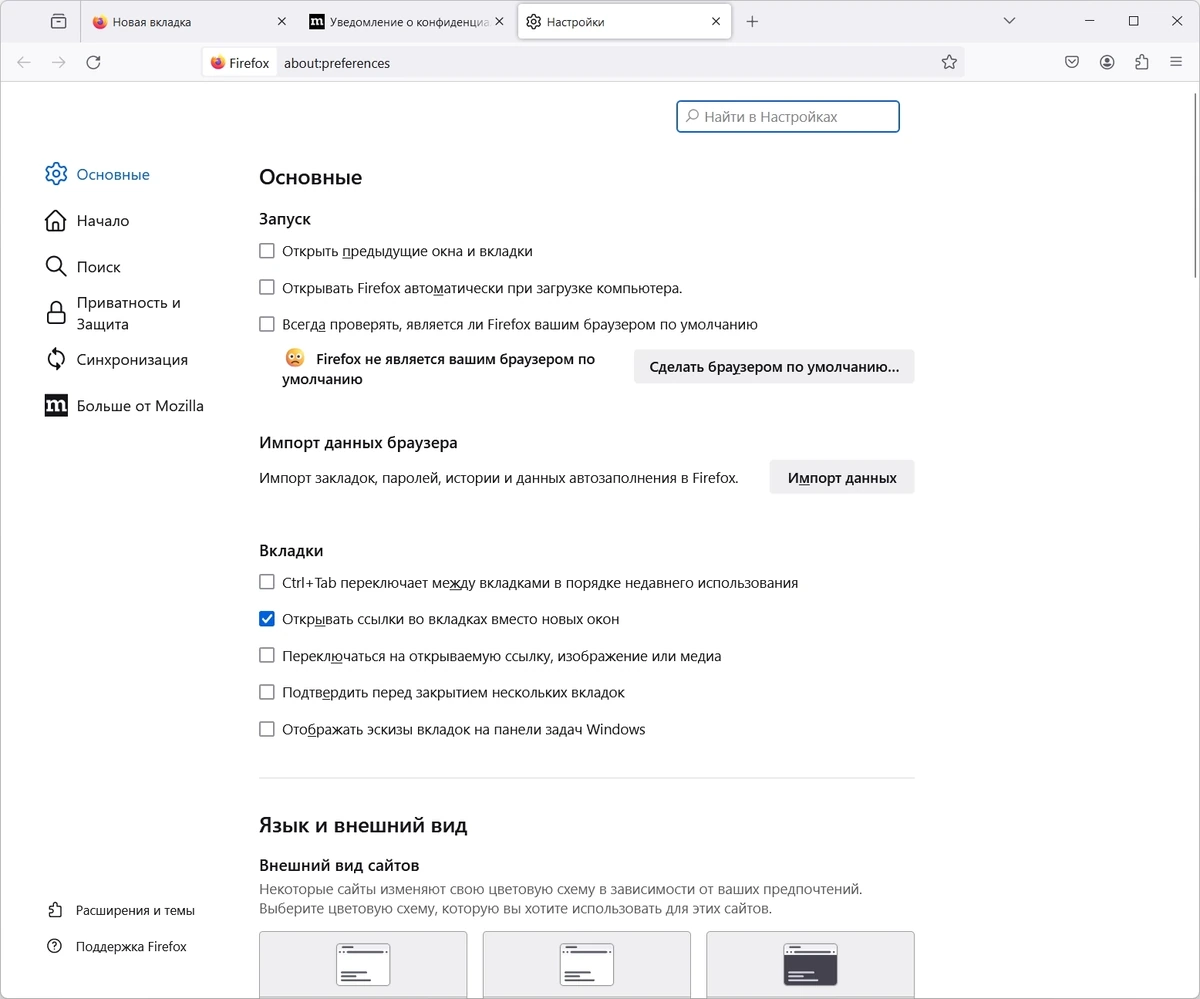Click the Mozilla logo icon in sidebar
This screenshot has height=999, width=1200.
click(x=56, y=406)
